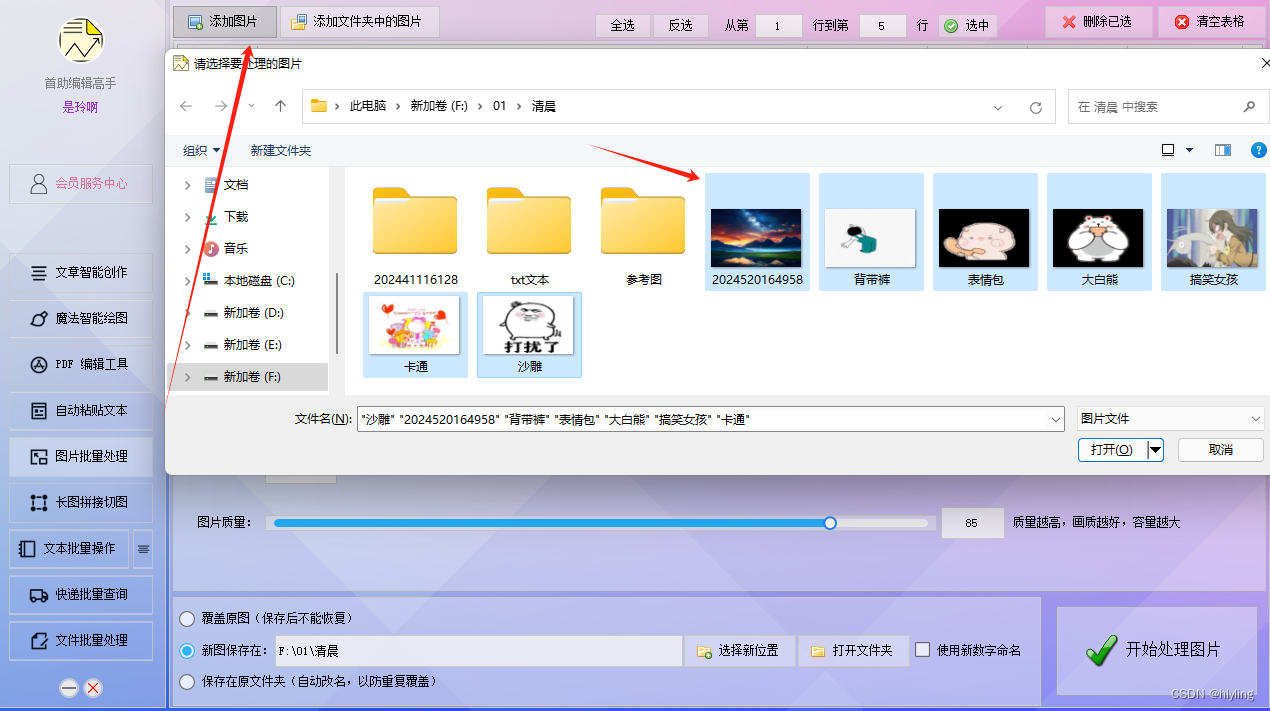Select 大白熊 image thumbnail

click(x=1099, y=232)
